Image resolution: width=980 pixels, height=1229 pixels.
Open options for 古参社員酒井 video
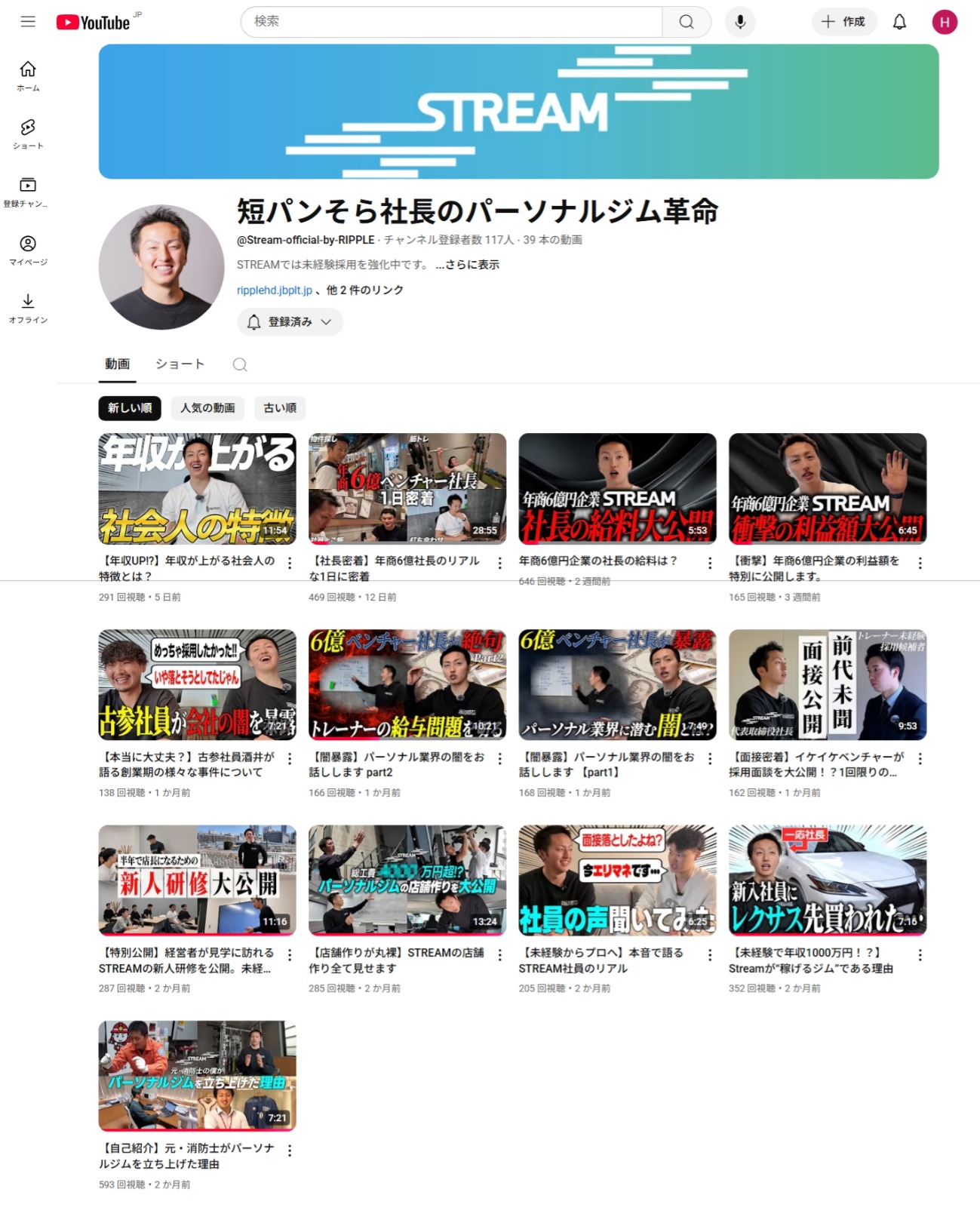[290, 759]
